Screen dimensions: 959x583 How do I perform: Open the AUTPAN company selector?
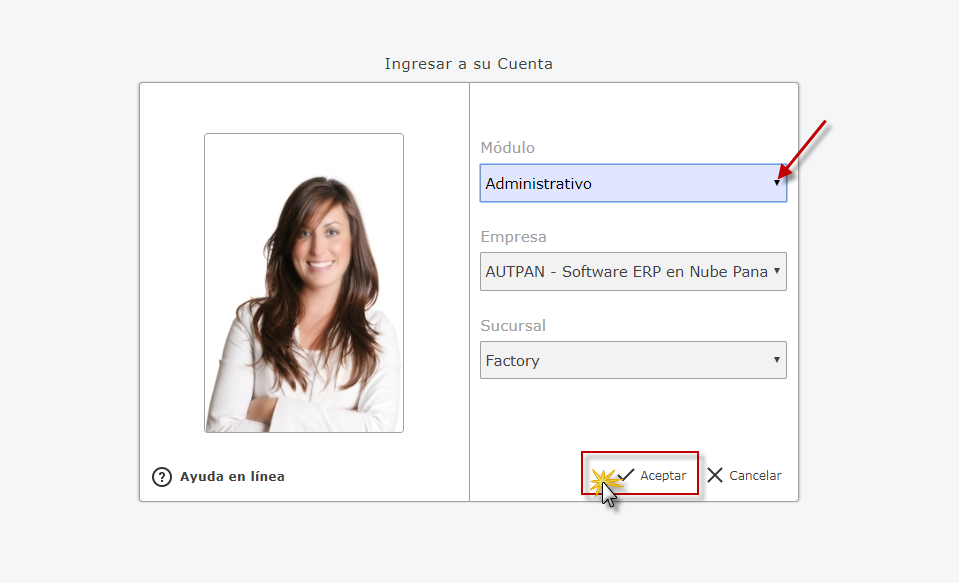(x=626, y=272)
